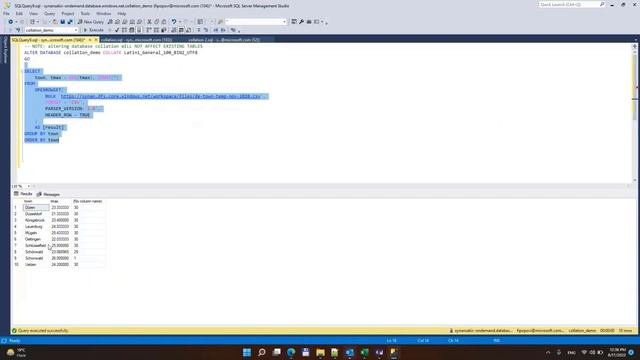This screenshot has width=640, height=360.
Task: Click the New Query button
Action: [91, 22]
